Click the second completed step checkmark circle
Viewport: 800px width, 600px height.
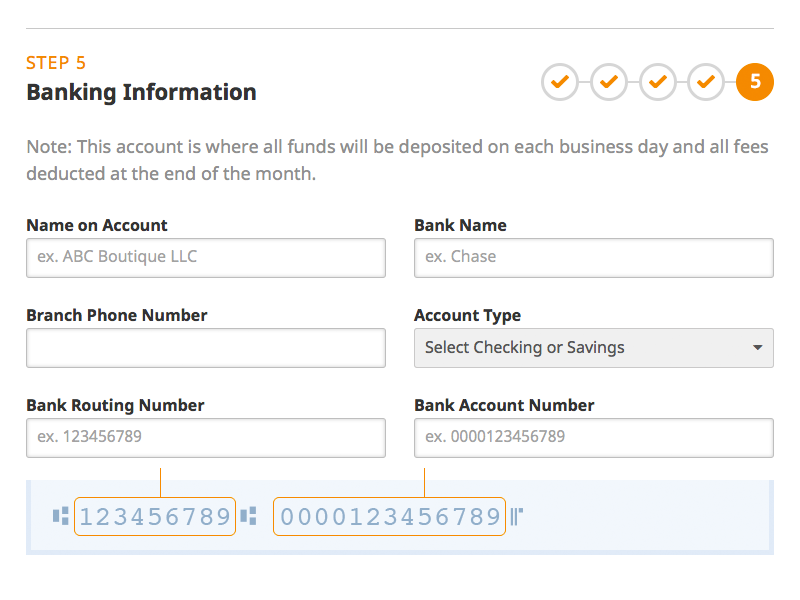[609, 82]
